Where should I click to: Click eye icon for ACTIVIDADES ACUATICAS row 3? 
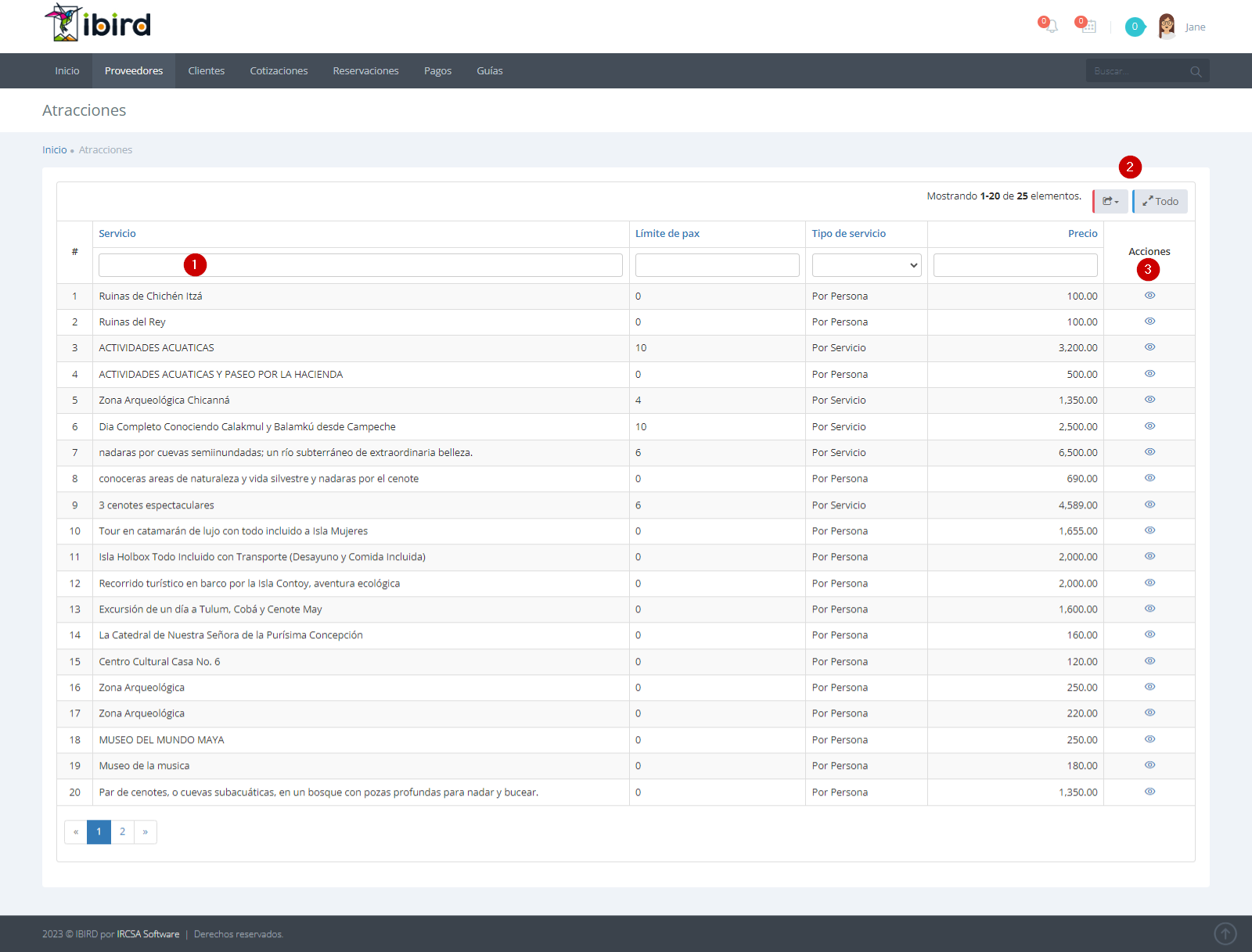tap(1149, 347)
